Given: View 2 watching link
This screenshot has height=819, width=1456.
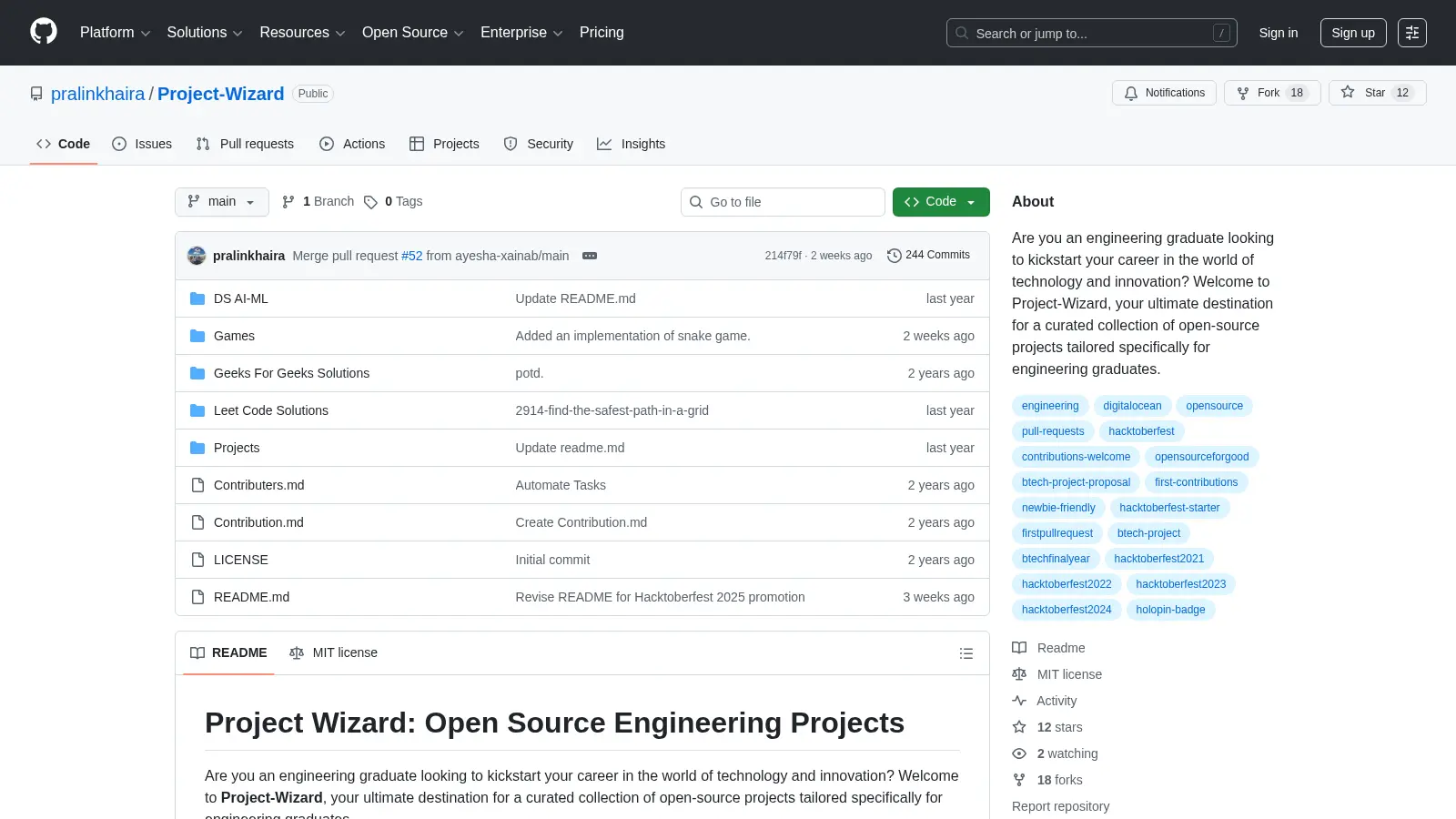Looking at the screenshot, I should point(1055,753).
